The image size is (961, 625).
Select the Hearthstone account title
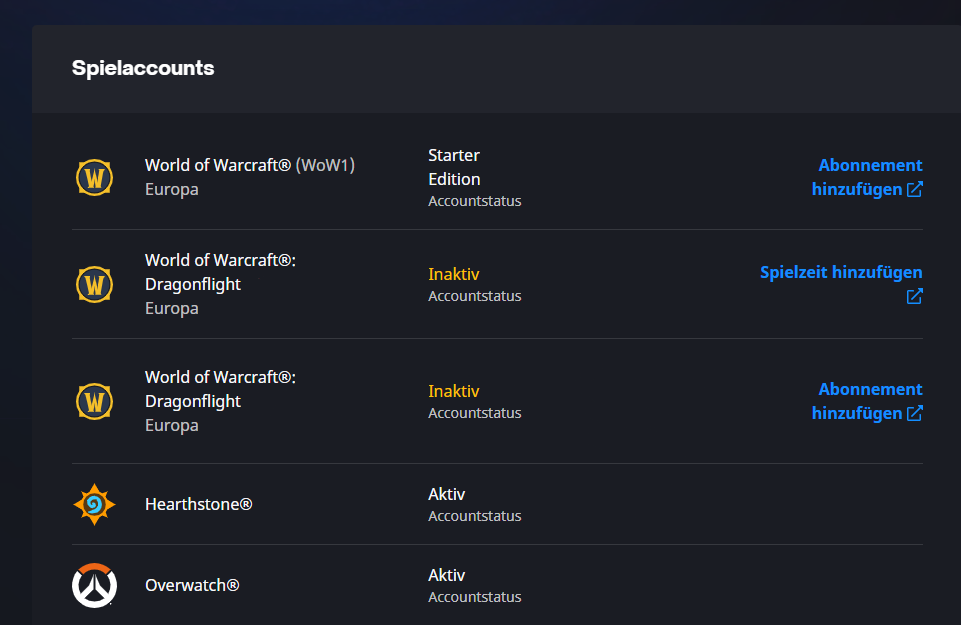tap(198, 504)
